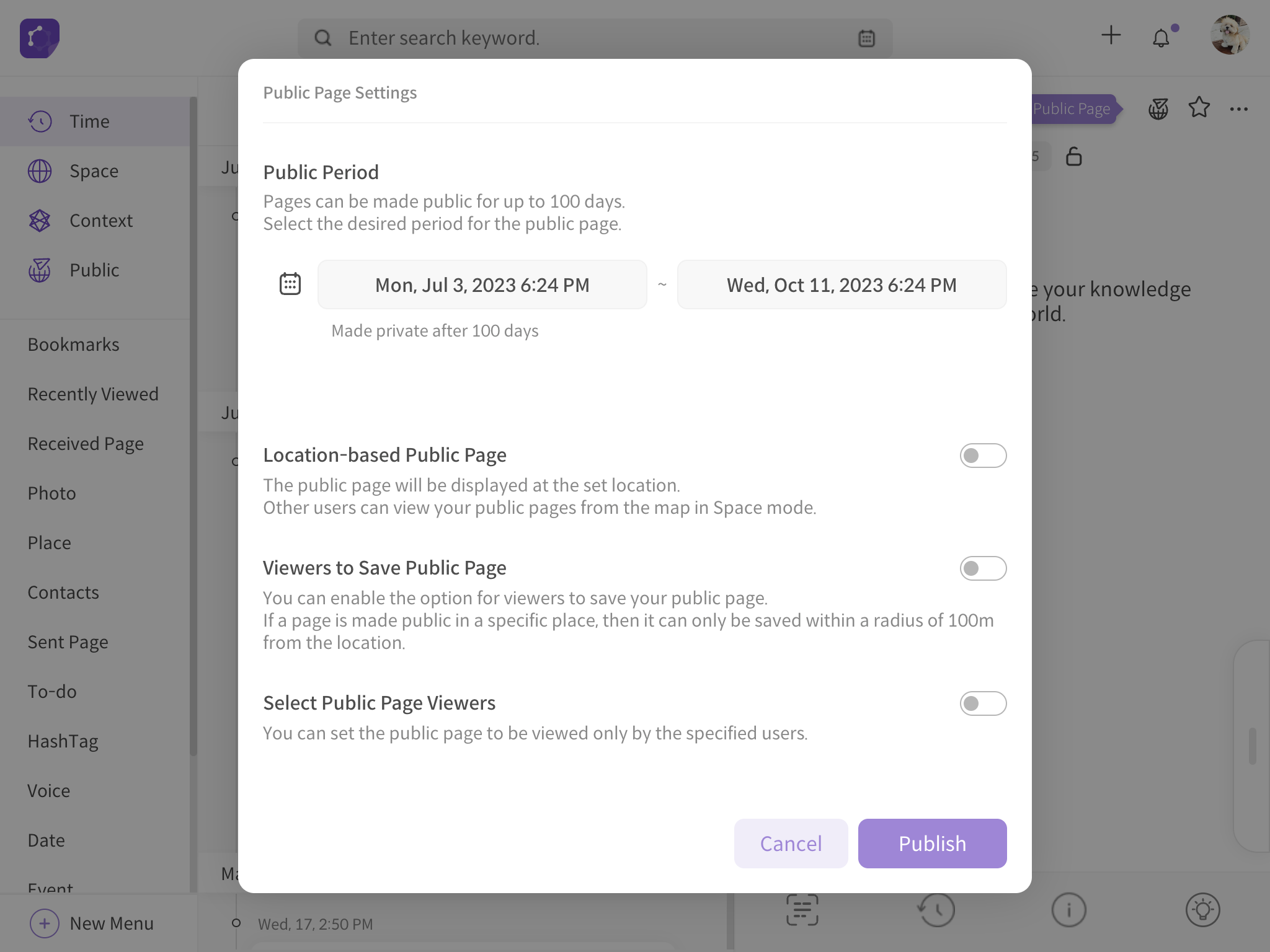1270x952 pixels.
Task: Toggle Select Public Page Viewers switch
Action: click(983, 703)
